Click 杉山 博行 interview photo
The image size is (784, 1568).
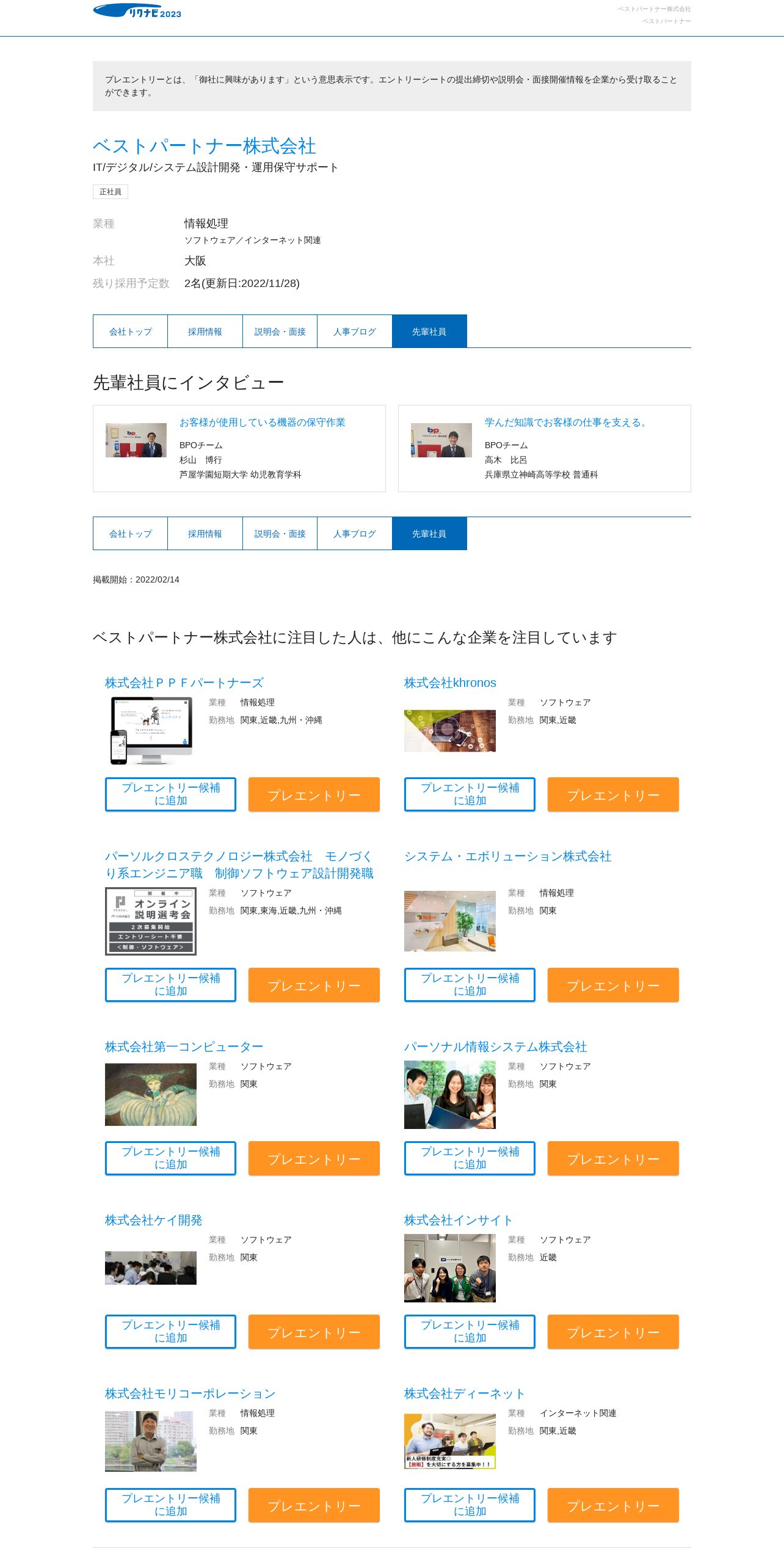136,440
